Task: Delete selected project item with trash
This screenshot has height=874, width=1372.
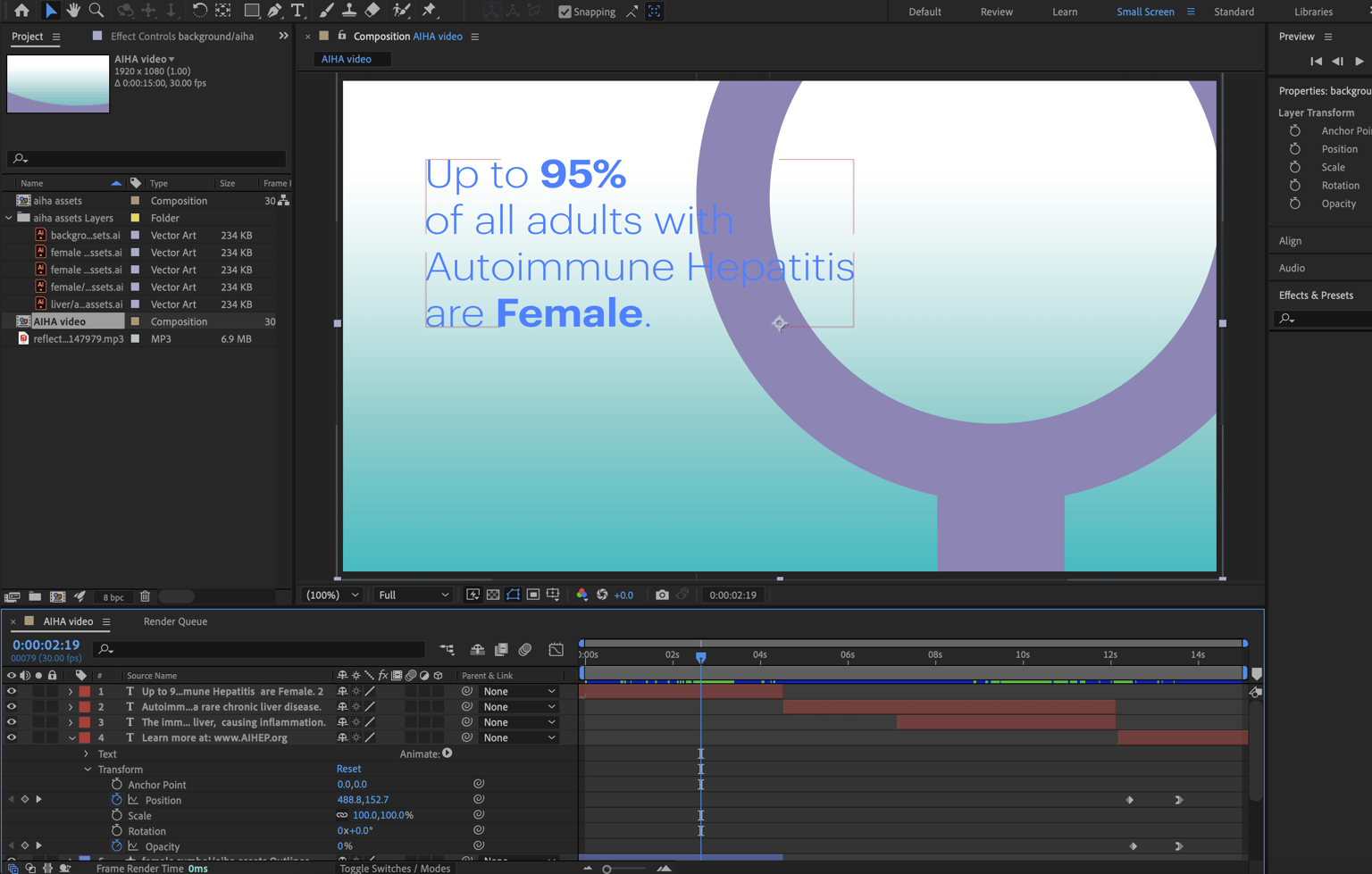Action: pyautogui.click(x=146, y=596)
